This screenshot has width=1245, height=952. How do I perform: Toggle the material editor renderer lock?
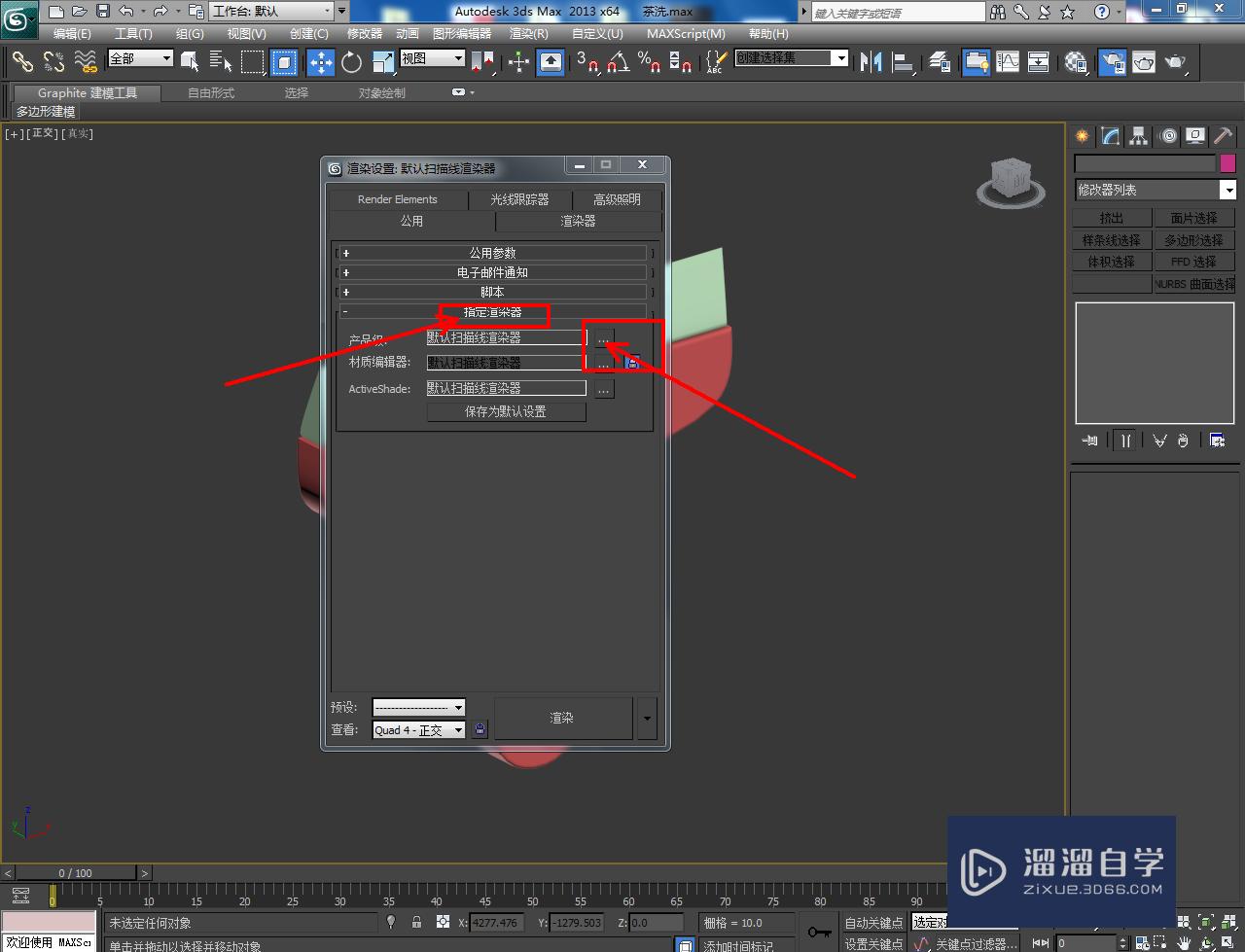[x=632, y=363]
